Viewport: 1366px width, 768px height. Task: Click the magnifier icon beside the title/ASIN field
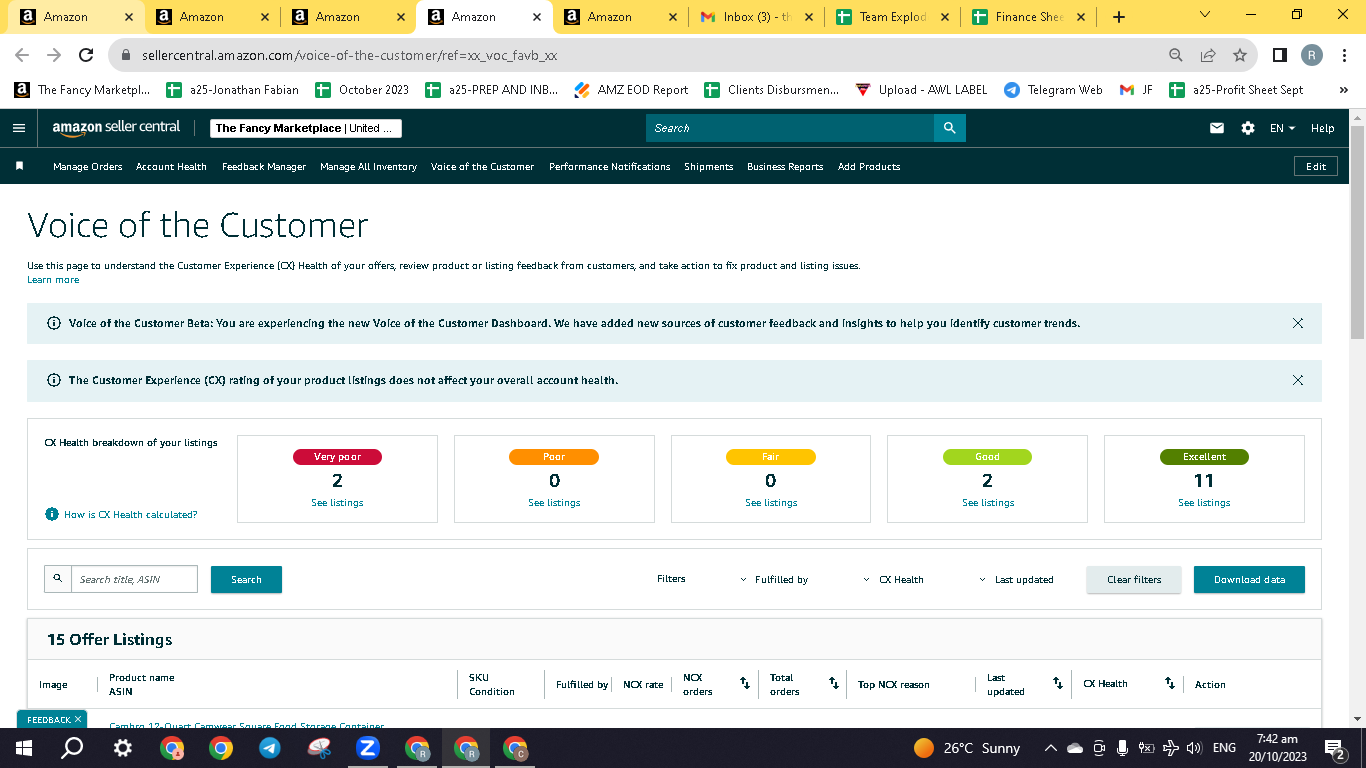click(58, 579)
